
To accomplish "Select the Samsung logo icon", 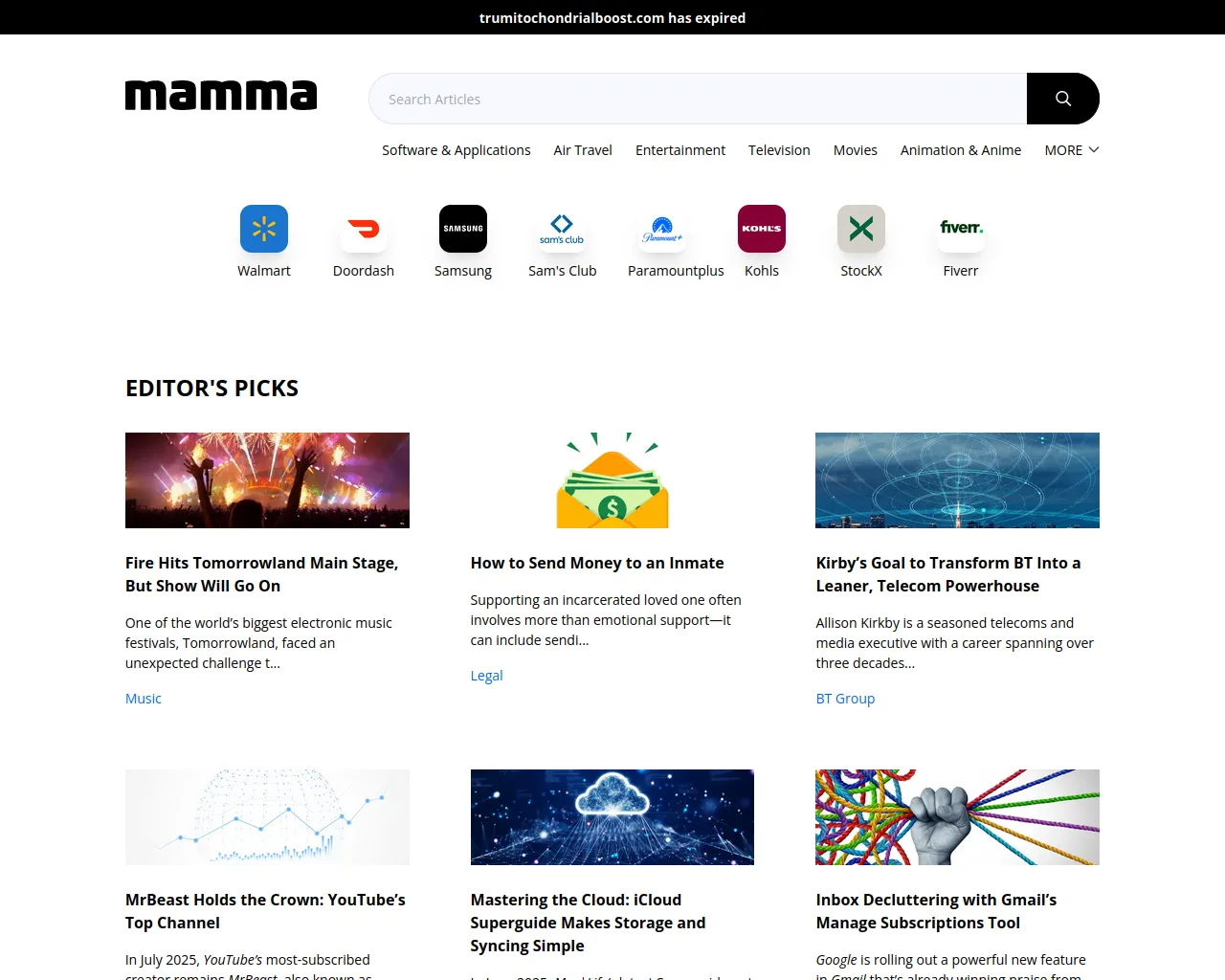I will coord(463,229).
